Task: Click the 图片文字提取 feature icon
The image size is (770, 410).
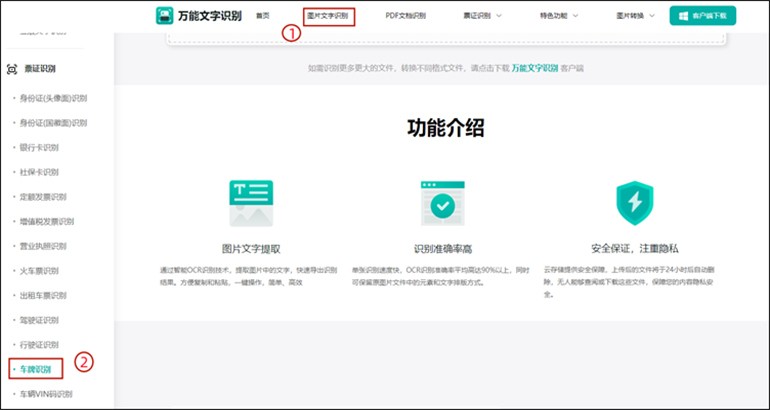Action: 250,203
